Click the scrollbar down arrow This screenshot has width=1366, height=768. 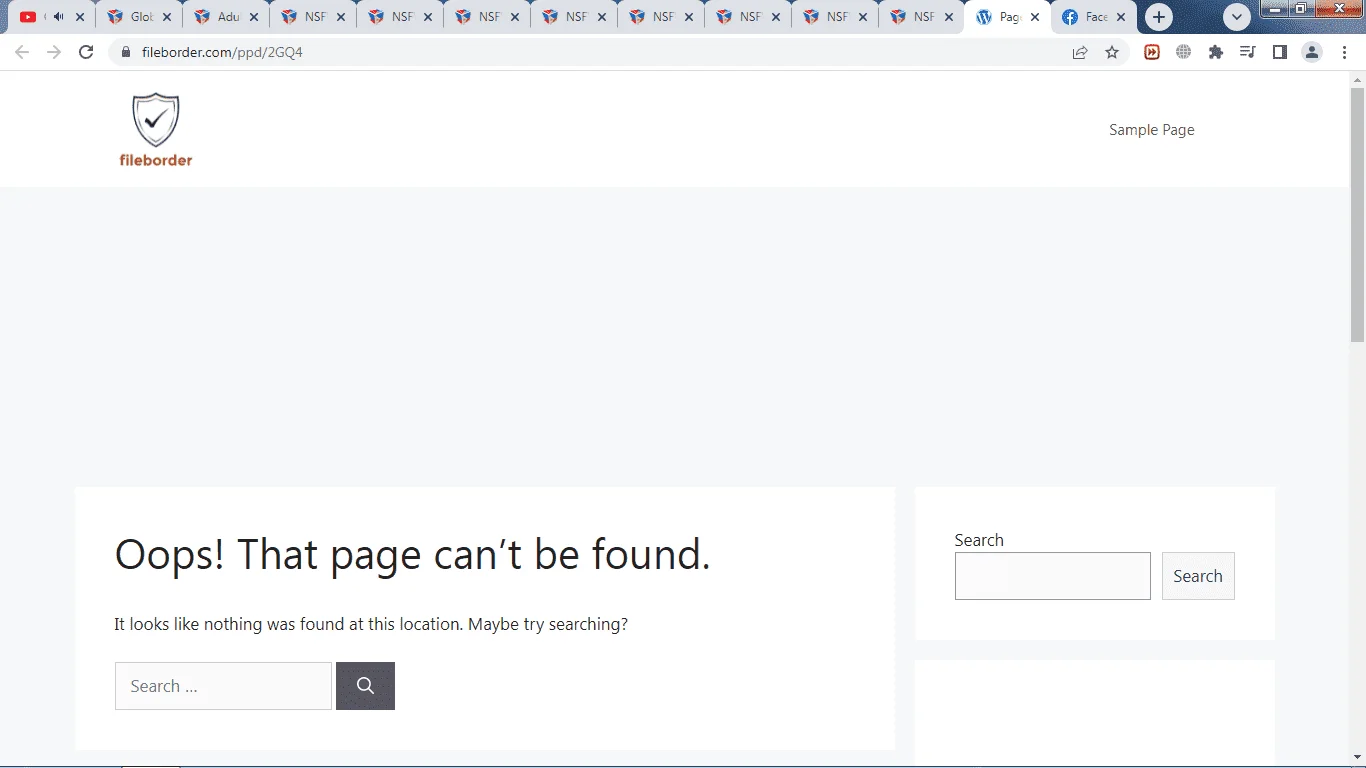click(1357, 758)
